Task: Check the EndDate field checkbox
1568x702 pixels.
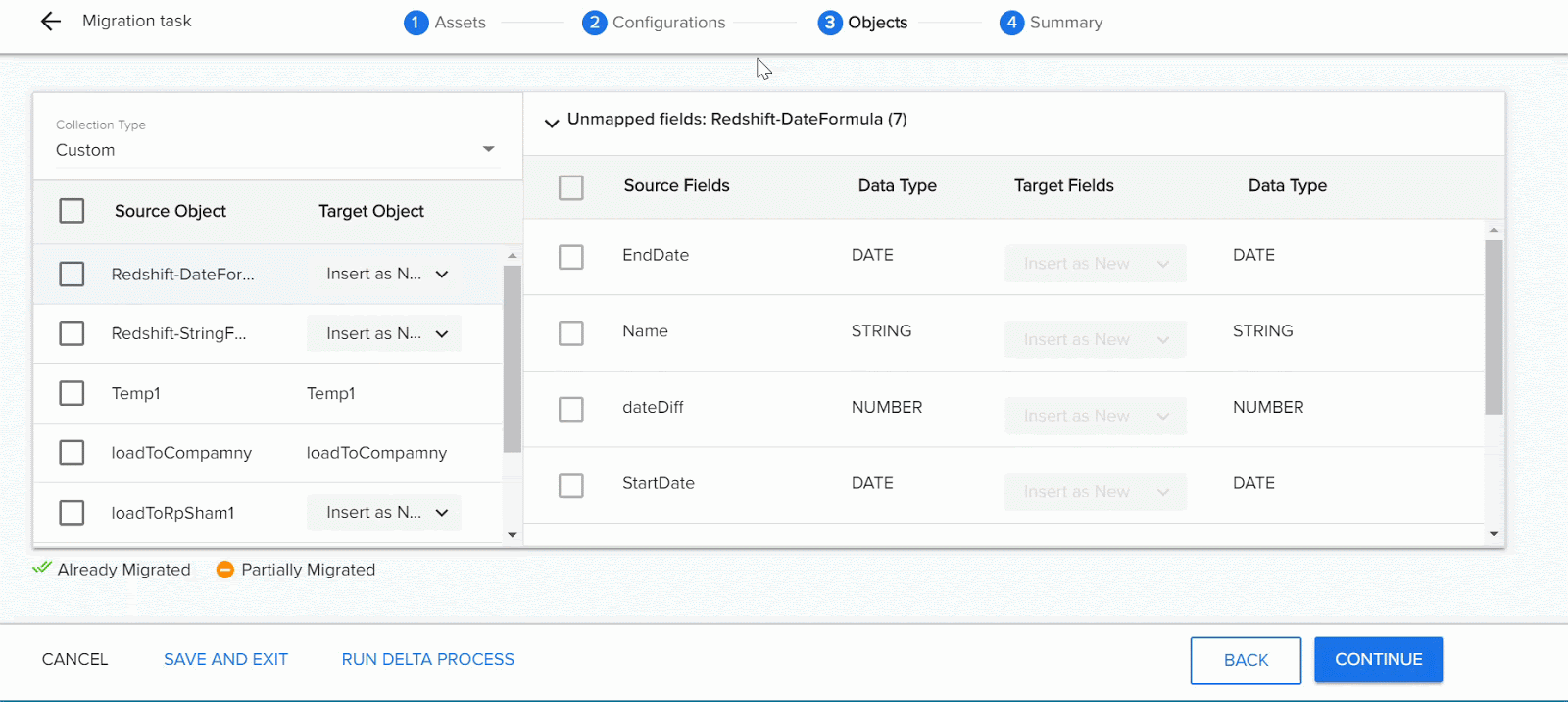Action: [570, 257]
